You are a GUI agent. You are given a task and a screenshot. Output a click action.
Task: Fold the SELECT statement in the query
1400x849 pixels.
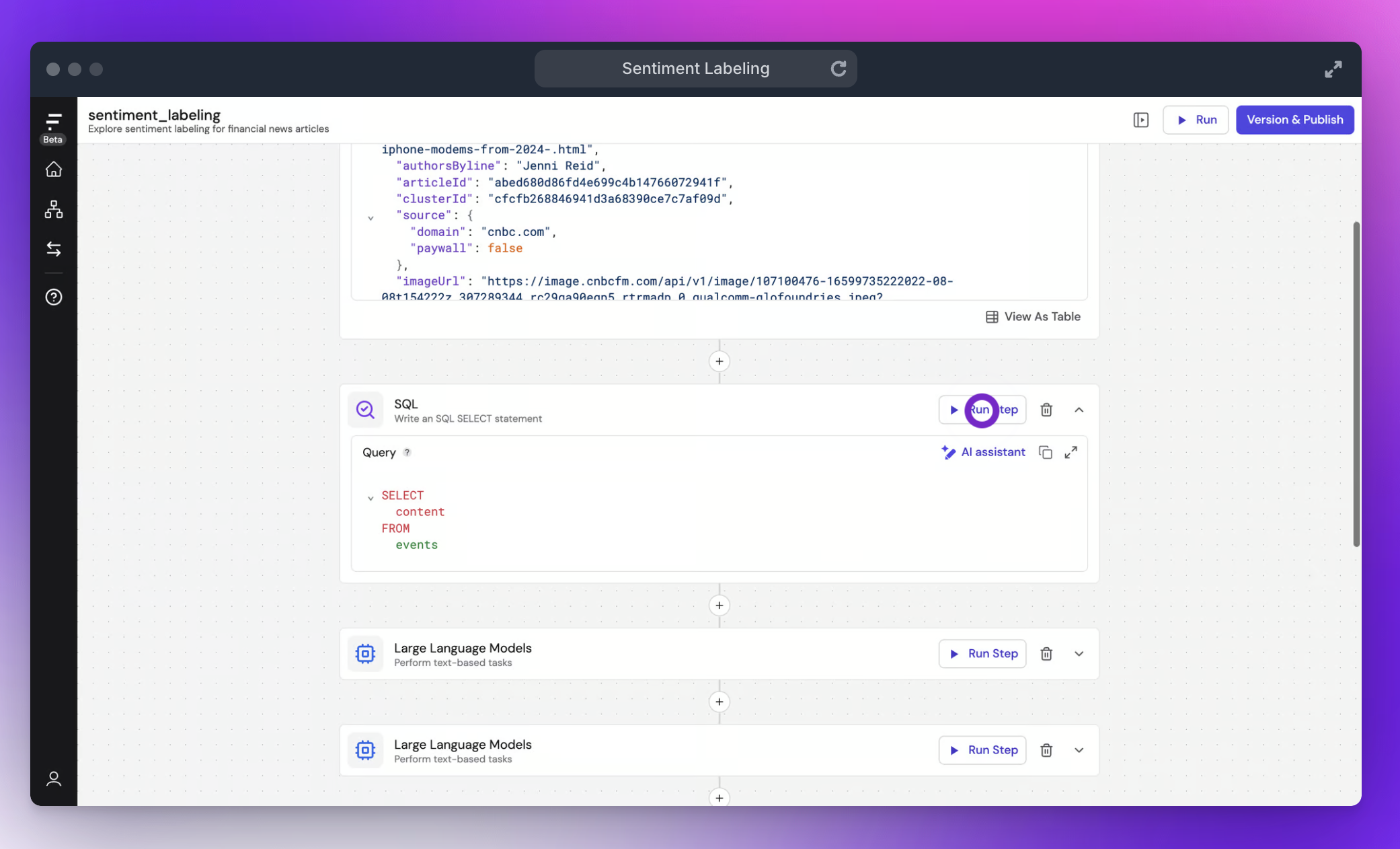point(371,498)
